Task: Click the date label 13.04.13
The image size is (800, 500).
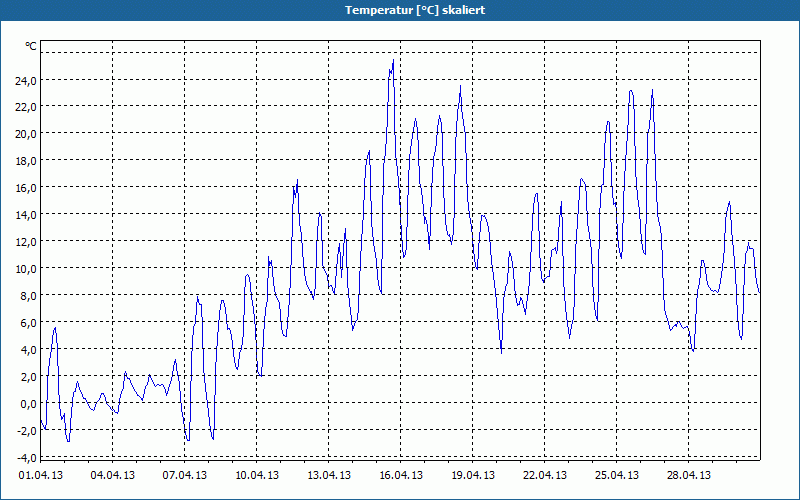Action: [329, 476]
